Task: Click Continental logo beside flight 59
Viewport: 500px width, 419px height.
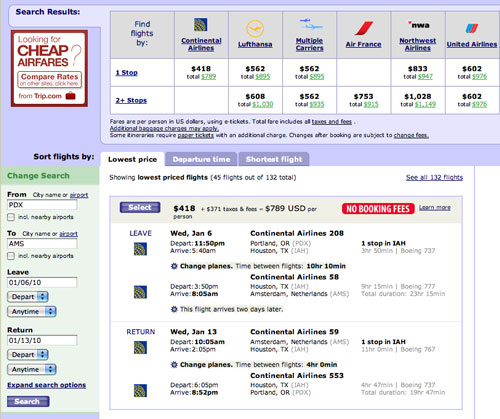Action: coord(140,348)
